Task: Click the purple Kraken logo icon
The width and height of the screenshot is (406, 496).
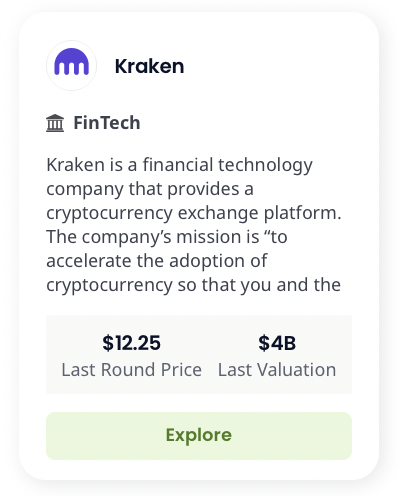Action: [71, 62]
